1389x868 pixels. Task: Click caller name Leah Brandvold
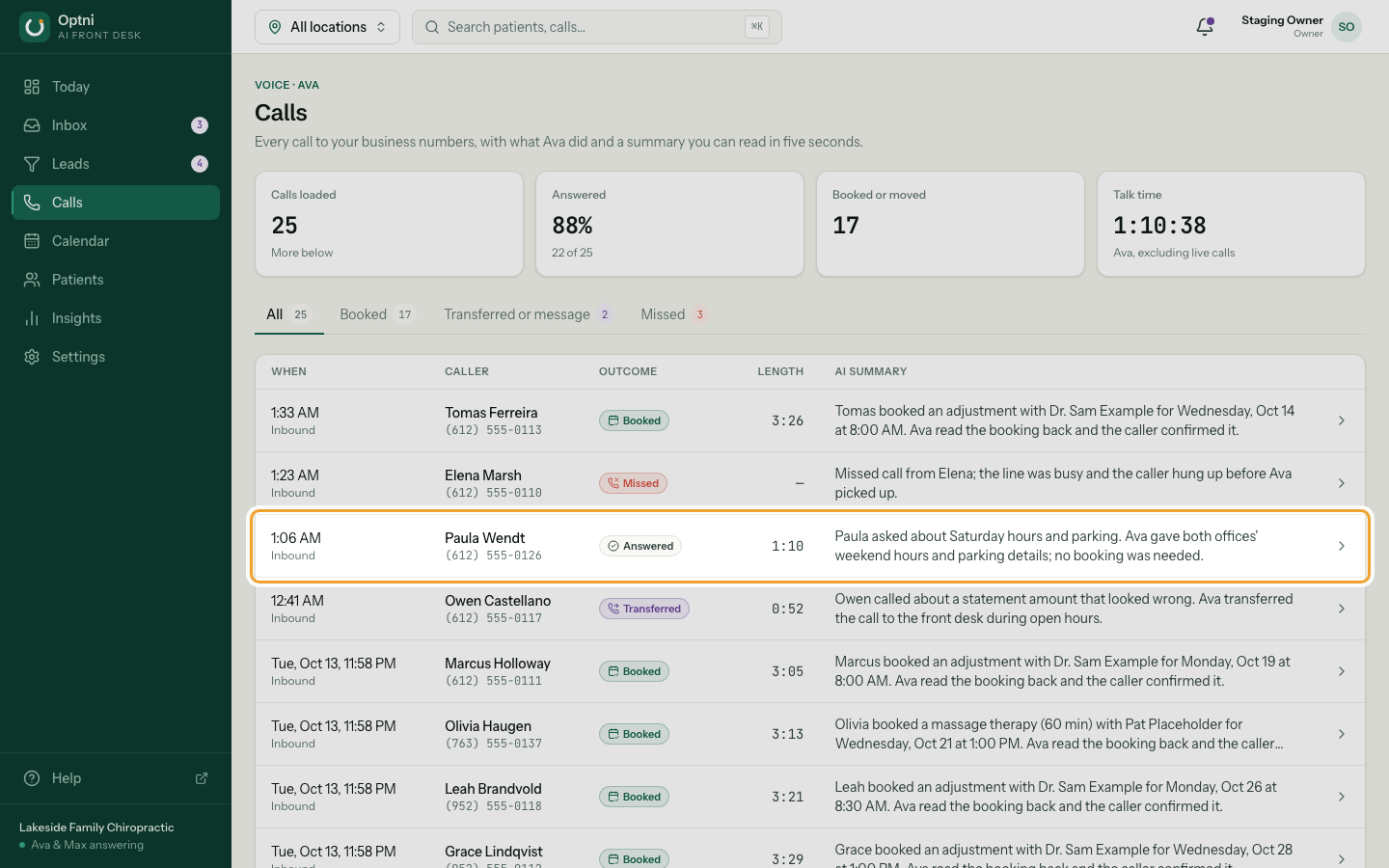click(493, 789)
